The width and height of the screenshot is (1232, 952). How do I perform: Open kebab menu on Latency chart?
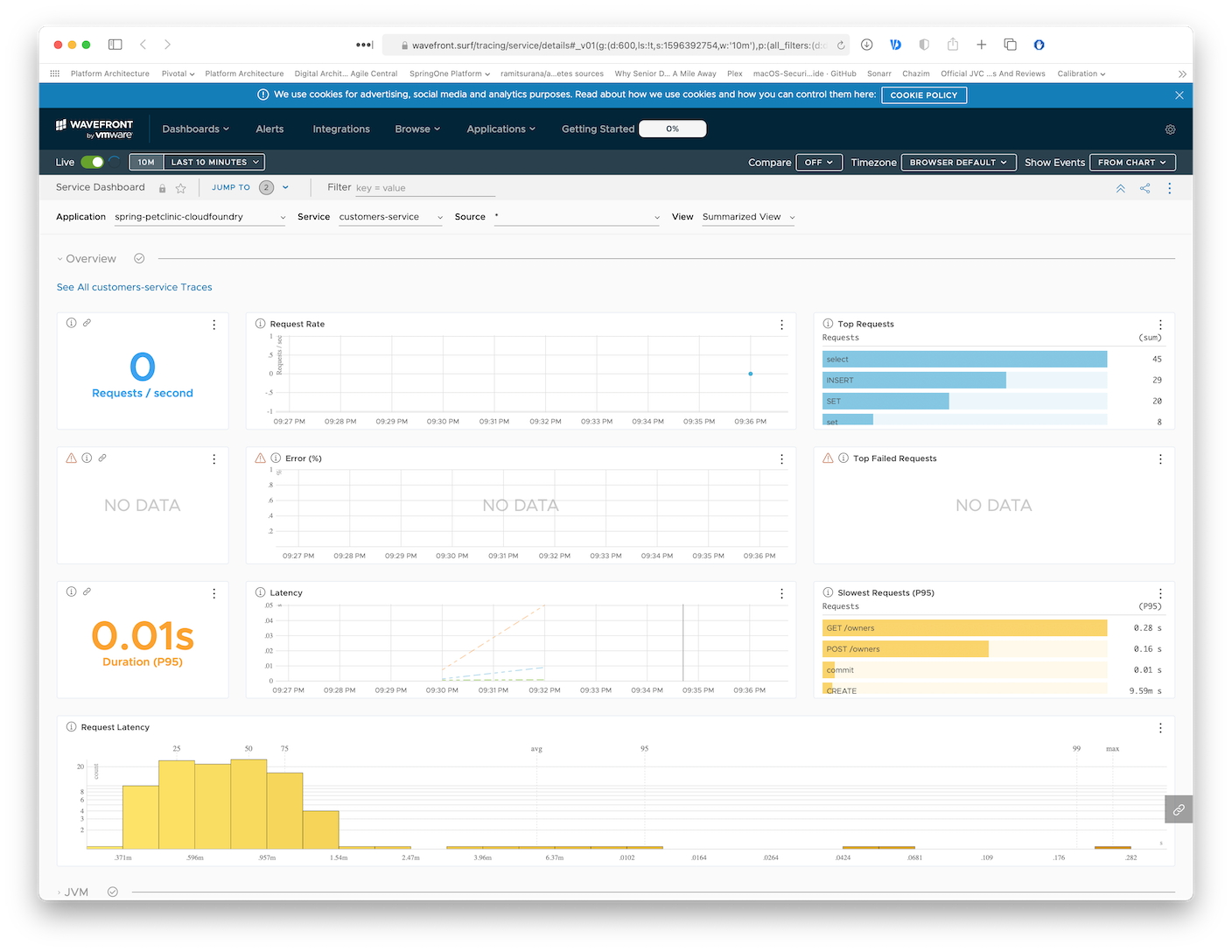pyautogui.click(x=781, y=593)
